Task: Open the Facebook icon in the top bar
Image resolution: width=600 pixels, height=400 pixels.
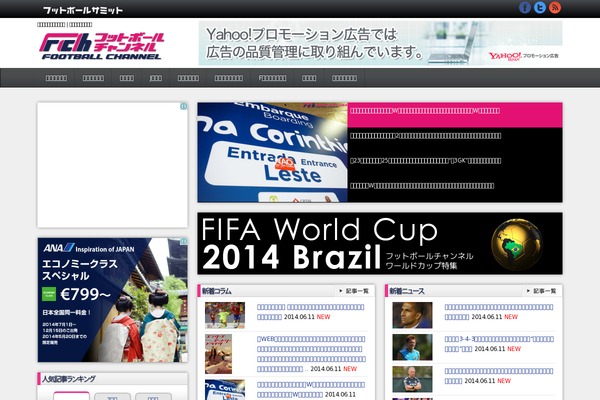Action: pyautogui.click(x=525, y=7)
